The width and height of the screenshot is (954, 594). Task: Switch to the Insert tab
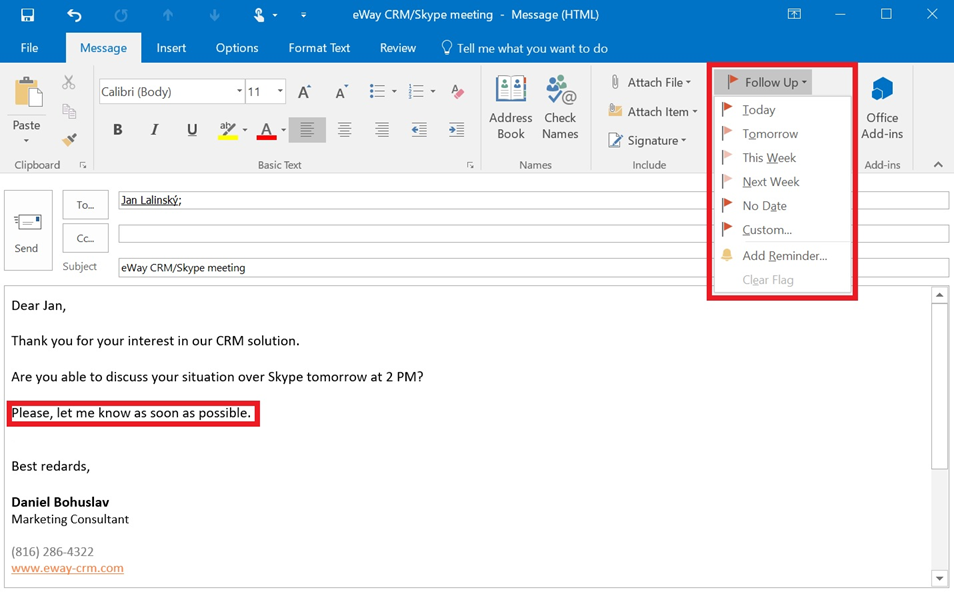click(x=171, y=48)
